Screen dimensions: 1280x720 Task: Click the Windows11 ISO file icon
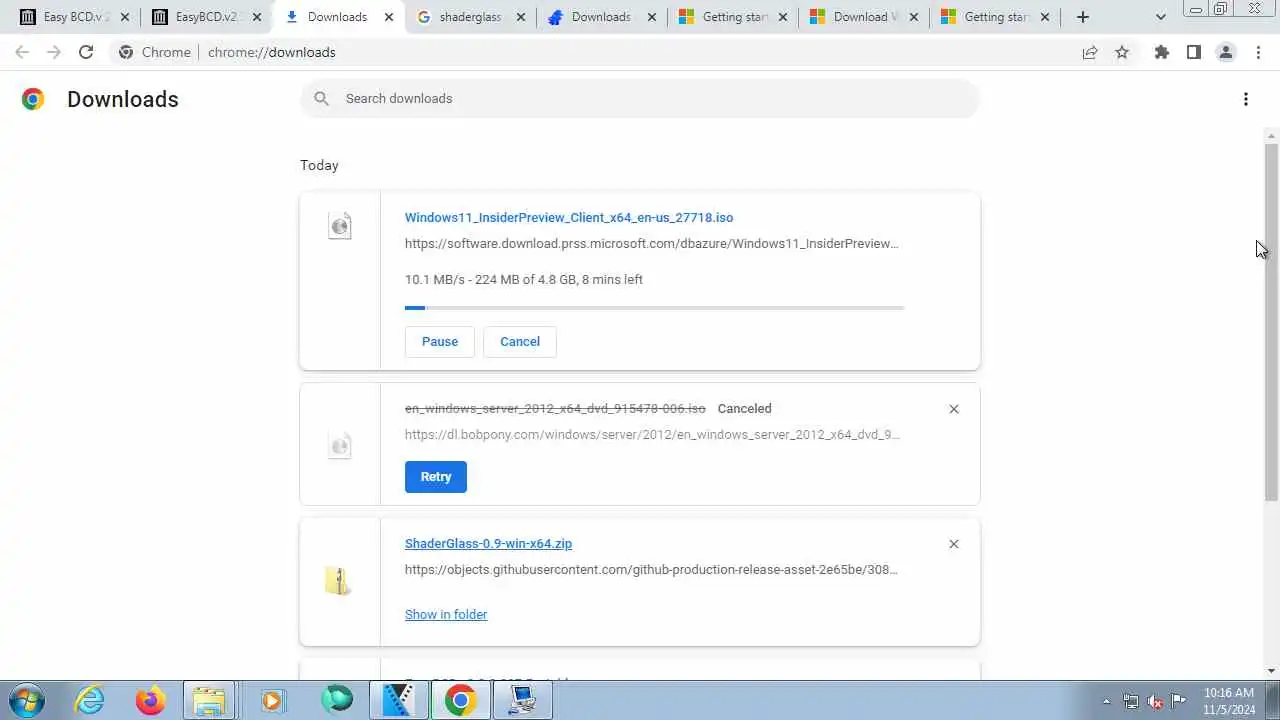point(340,226)
